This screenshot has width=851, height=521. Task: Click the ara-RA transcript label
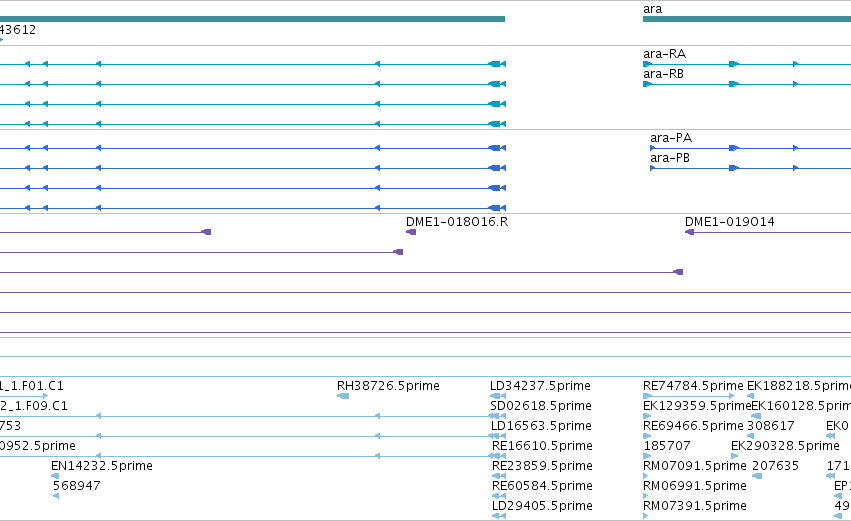tap(664, 54)
